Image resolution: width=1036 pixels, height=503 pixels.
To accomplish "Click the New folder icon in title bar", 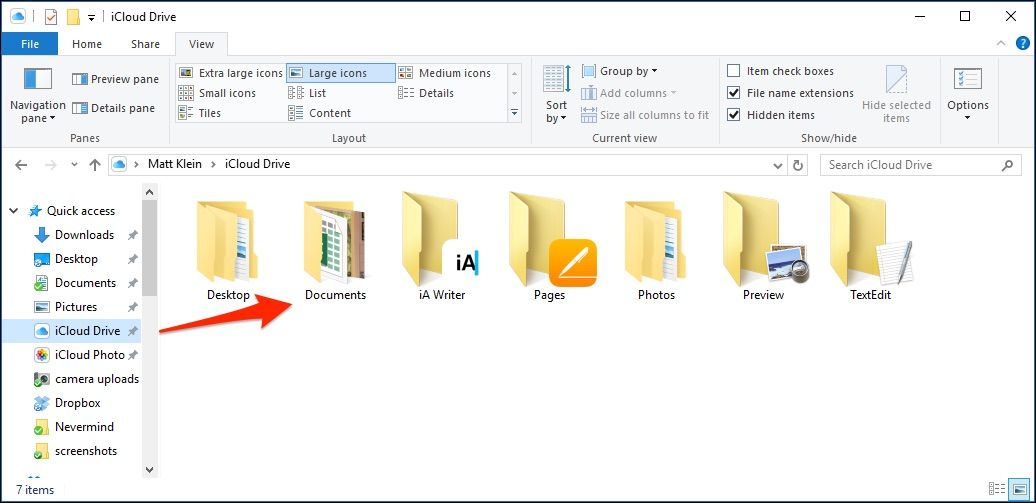I will click(x=73, y=17).
